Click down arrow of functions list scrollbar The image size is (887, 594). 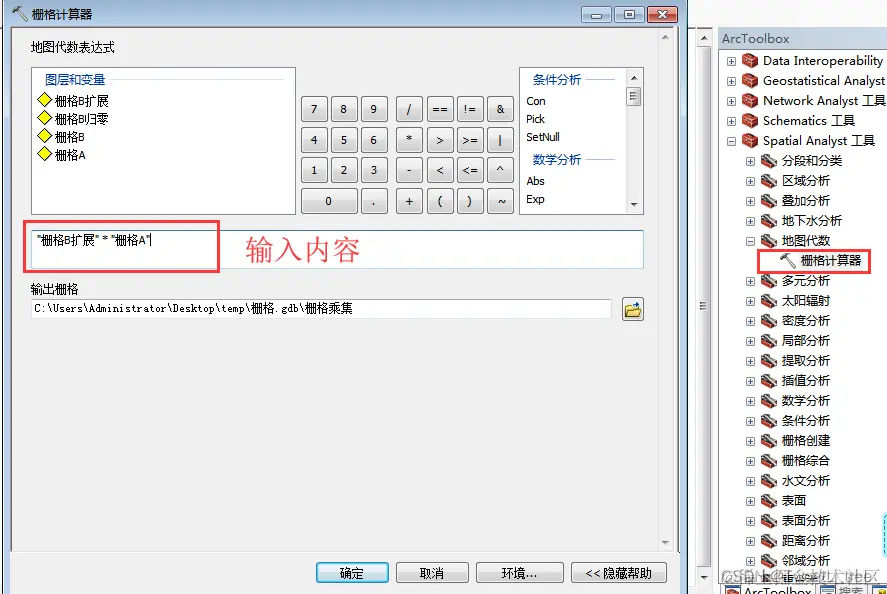point(634,205)
